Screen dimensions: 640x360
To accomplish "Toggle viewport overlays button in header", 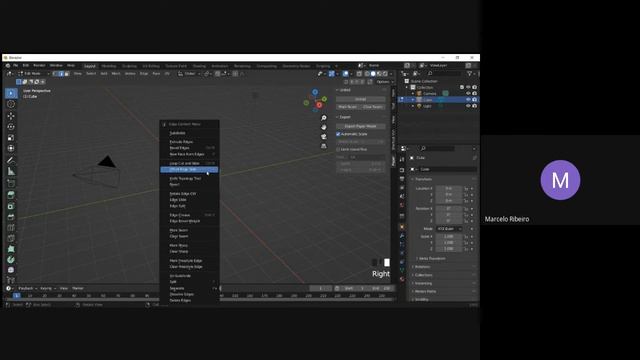I will (x=346, y=74).
